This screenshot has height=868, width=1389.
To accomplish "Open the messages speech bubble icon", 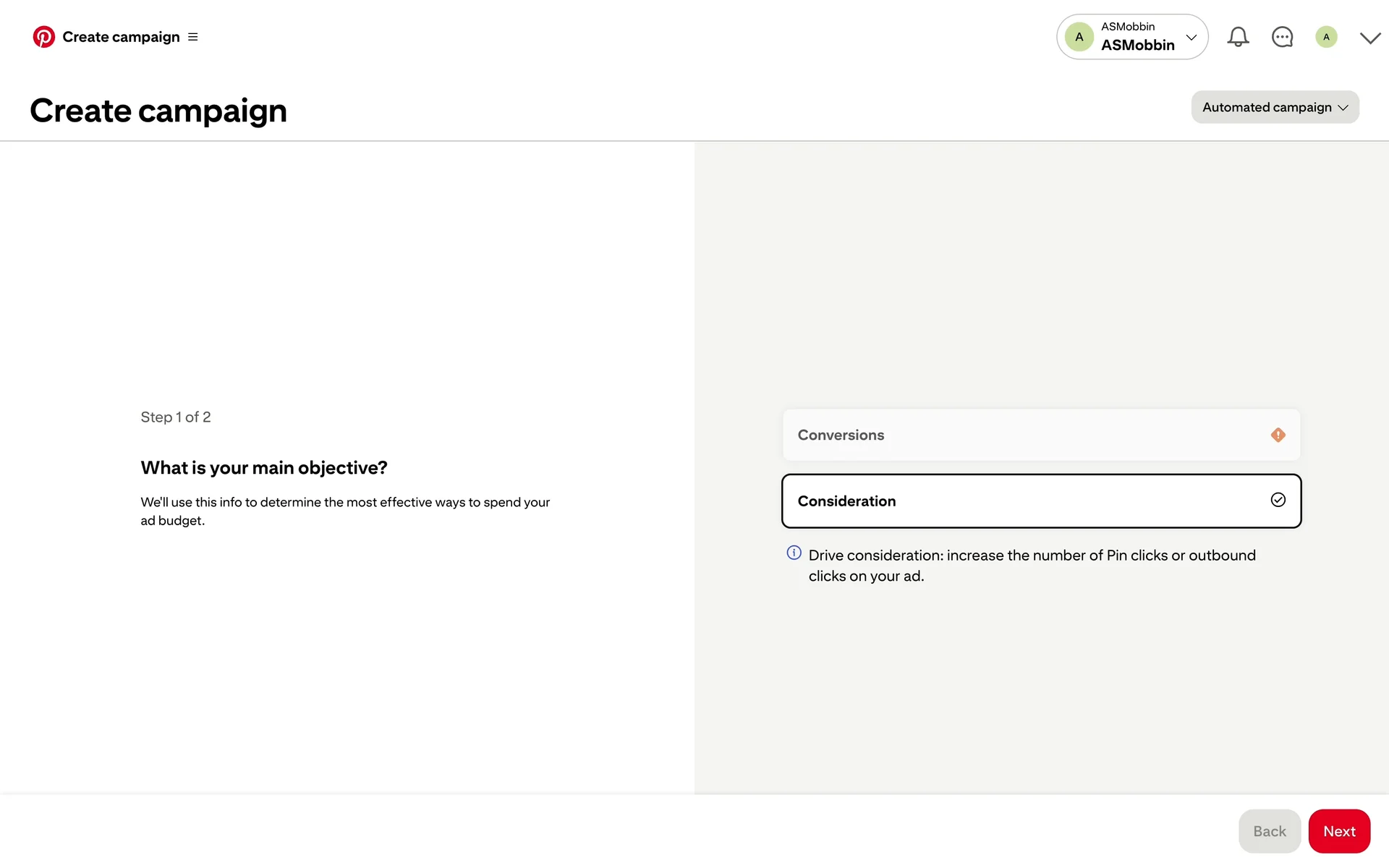I will 1282,37.
